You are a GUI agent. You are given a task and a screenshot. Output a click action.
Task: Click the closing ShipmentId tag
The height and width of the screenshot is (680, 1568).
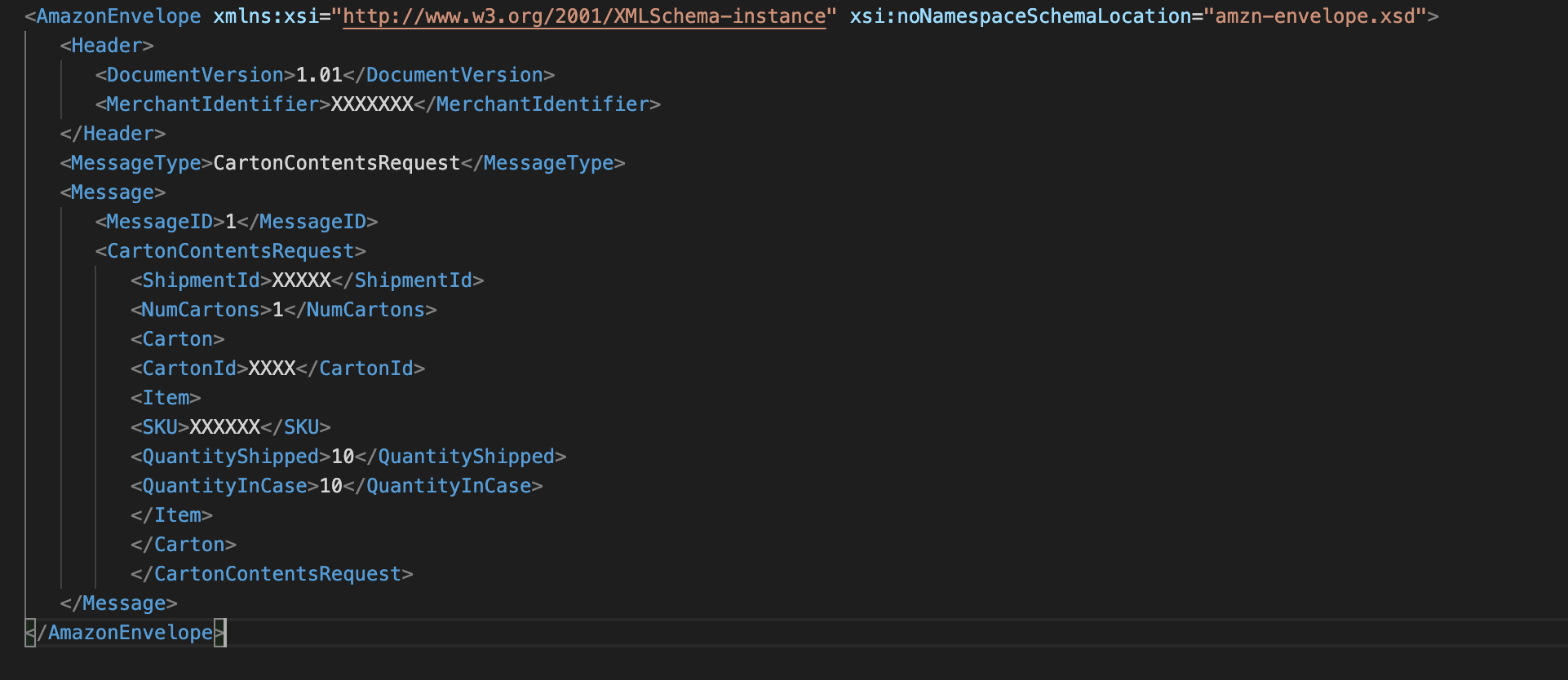(x=408, y=280)
